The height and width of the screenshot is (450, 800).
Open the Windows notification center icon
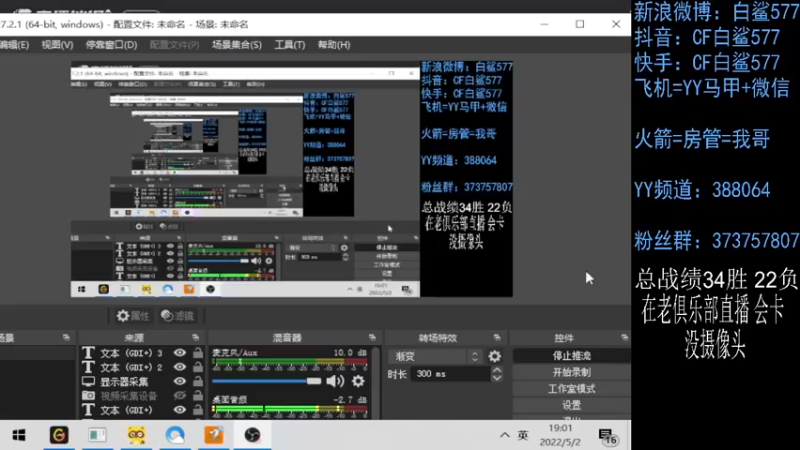pyautogui.click(x=608, y=436)
